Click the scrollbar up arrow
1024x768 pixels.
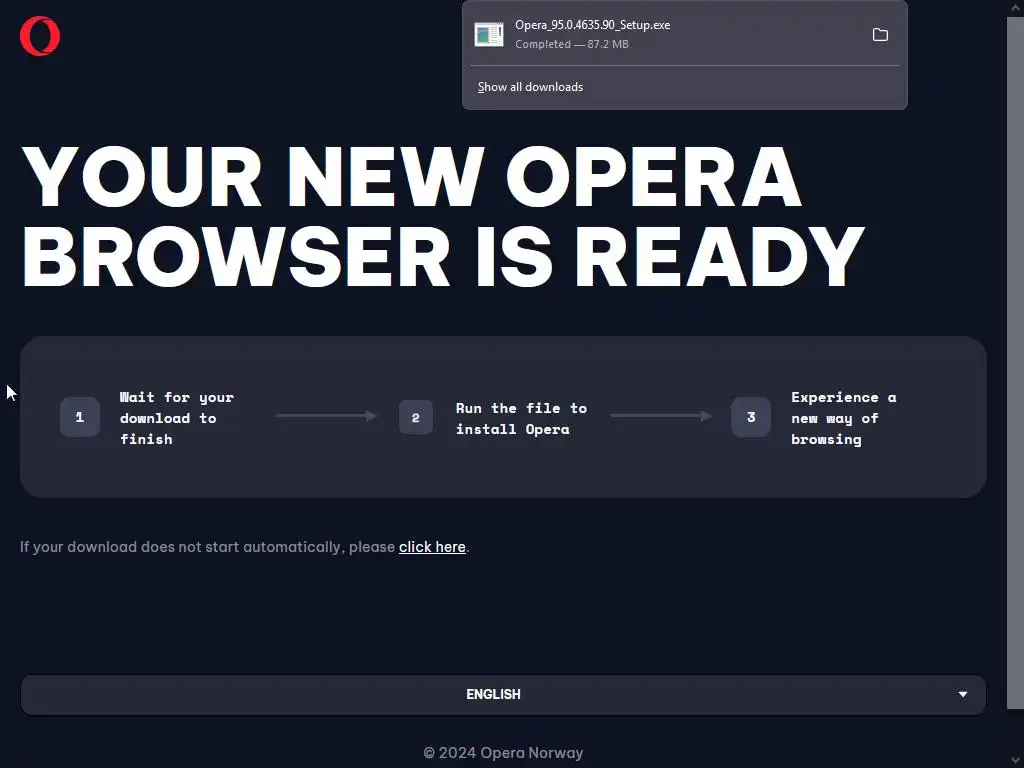coord(1015,7)
